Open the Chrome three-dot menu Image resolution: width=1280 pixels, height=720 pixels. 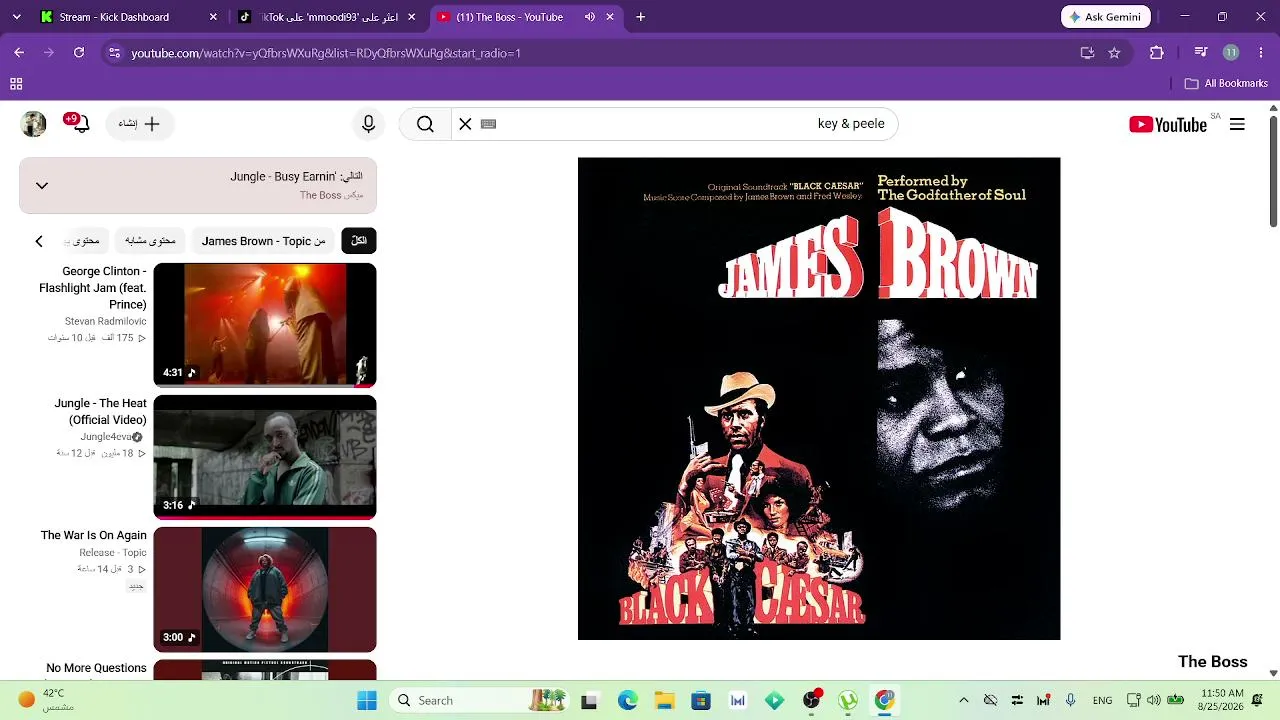tap(1261, 53)
